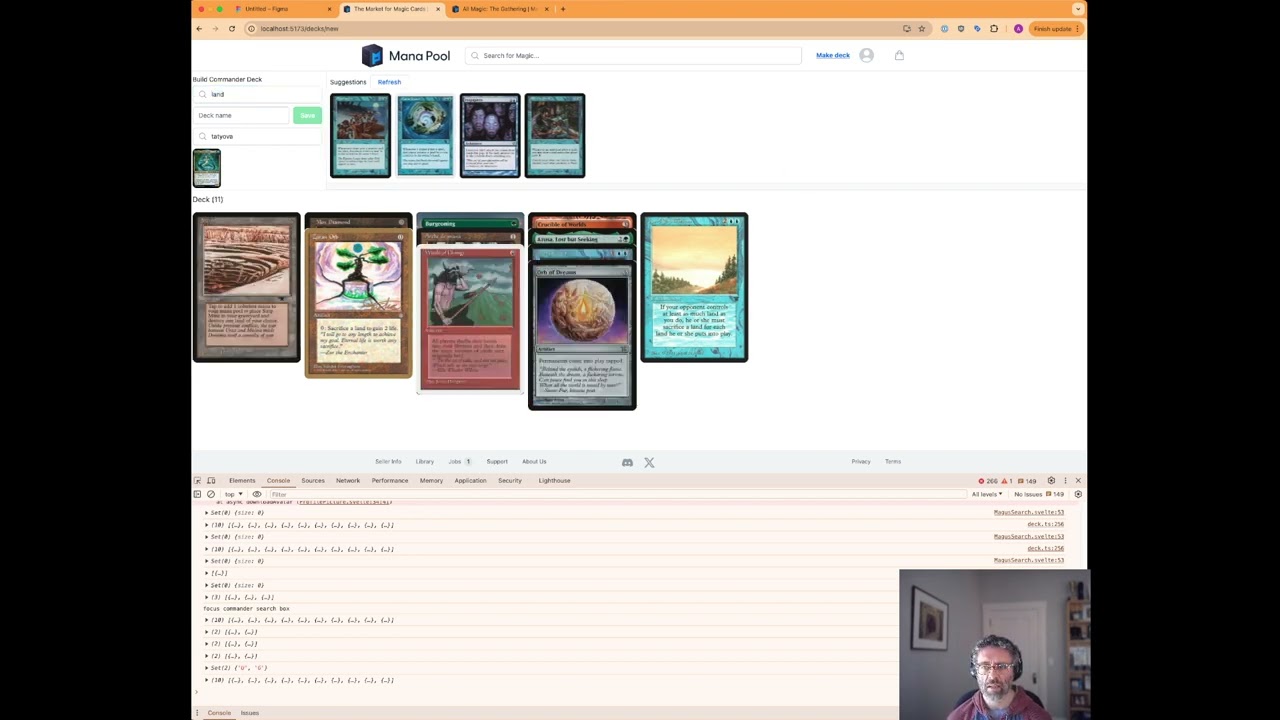Switch to the Elements DevTools tab
The height and width of the screenshot is (720, 1280).
pos(242,481)
